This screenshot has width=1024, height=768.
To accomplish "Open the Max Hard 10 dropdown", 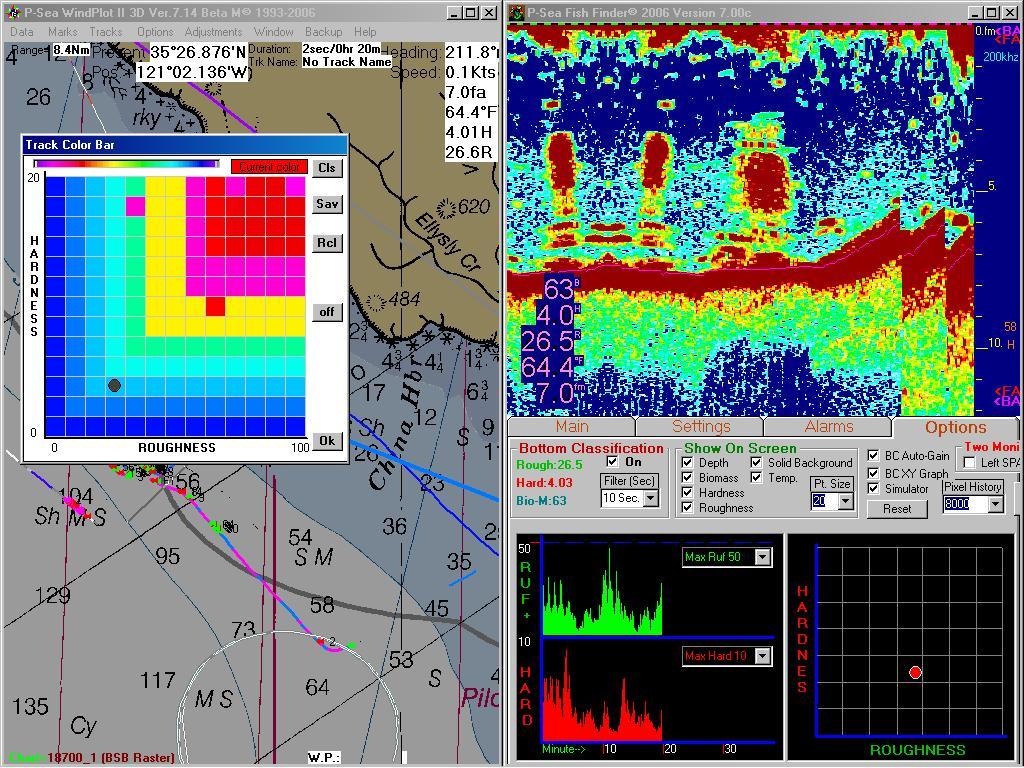I will point(763,656).
